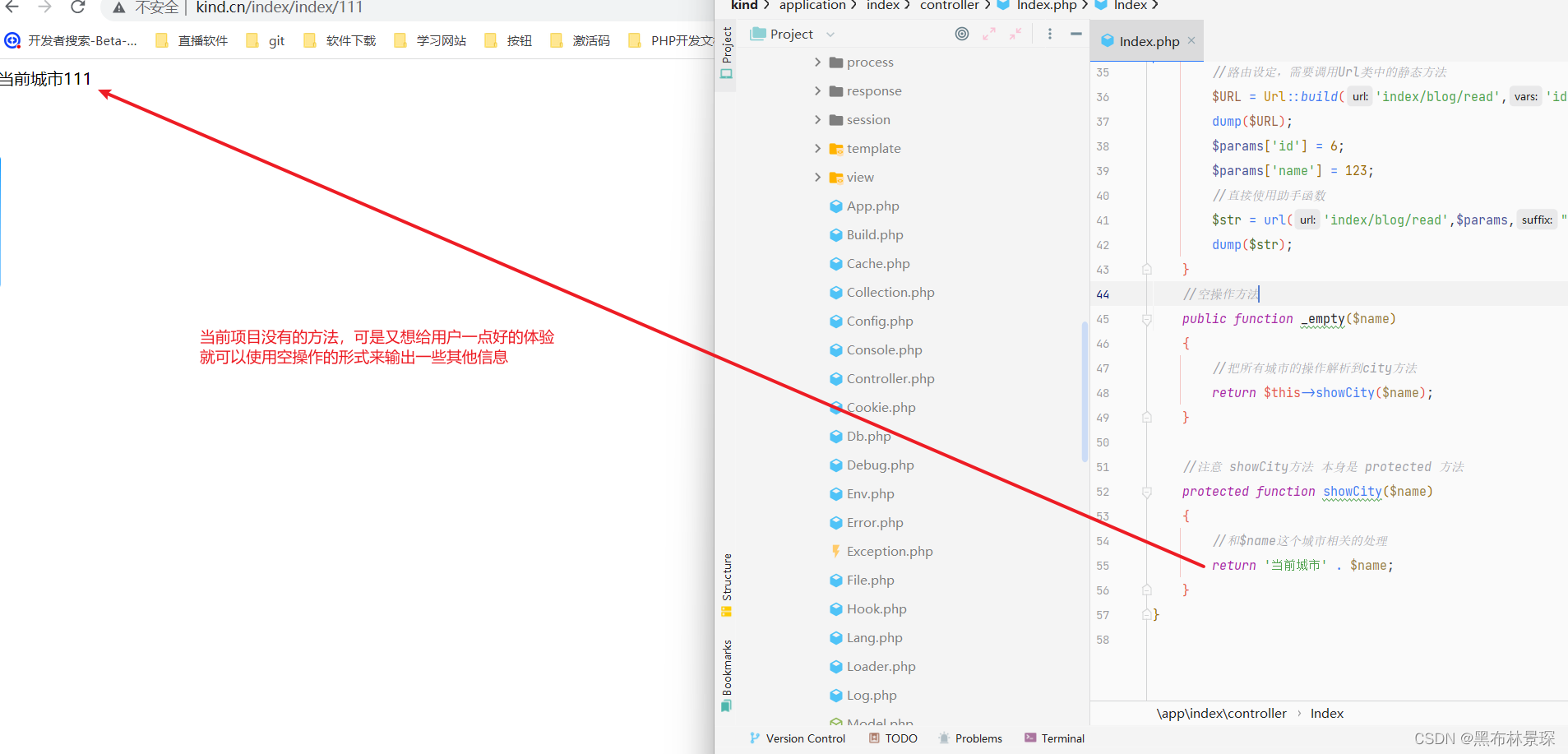Open the Project view dropdown
The height and width of the screenshot is (754, 1568).
click(830, 35)
